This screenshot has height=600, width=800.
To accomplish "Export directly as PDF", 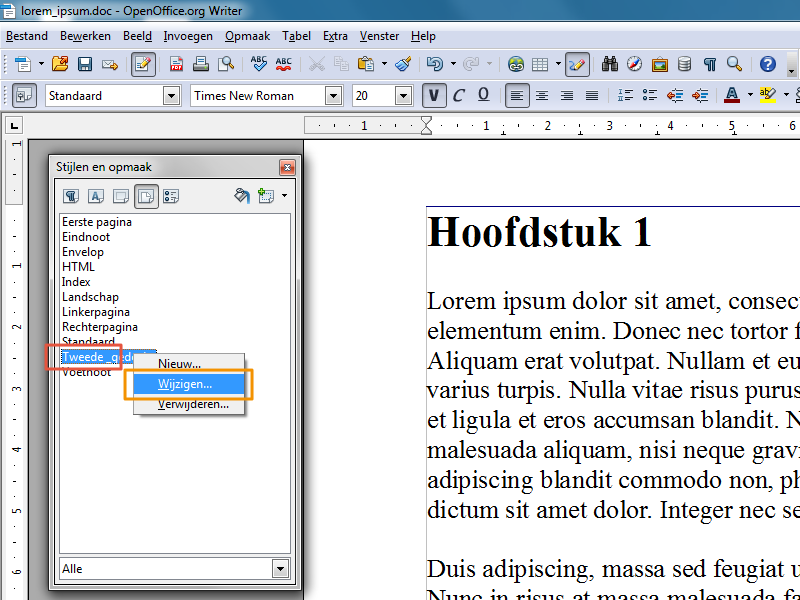I will [x=176, y=64].
